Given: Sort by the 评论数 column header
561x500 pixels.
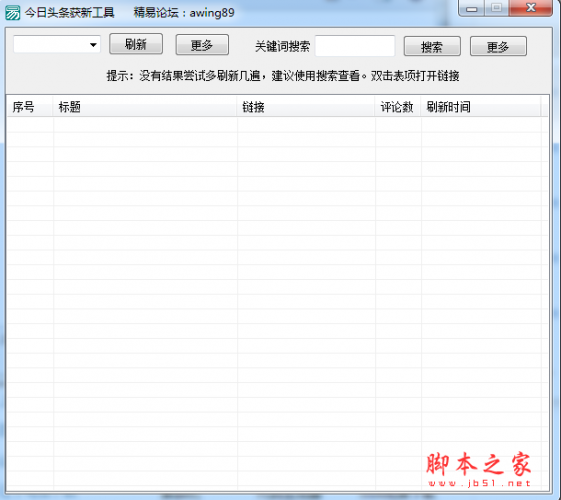Looking at the screenshot, I should coord(397,107).
